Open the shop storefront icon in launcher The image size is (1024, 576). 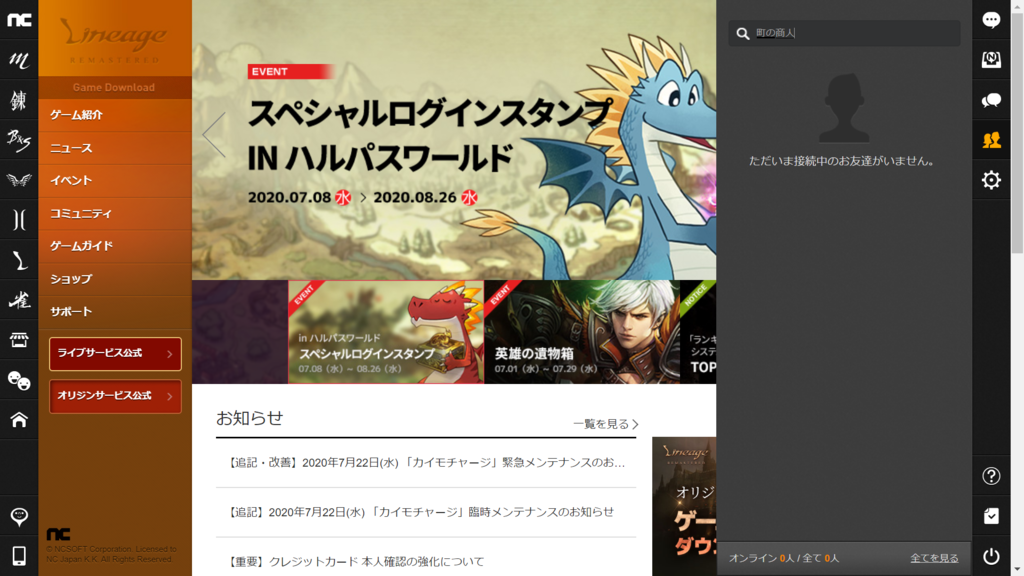tap(19, 340)
